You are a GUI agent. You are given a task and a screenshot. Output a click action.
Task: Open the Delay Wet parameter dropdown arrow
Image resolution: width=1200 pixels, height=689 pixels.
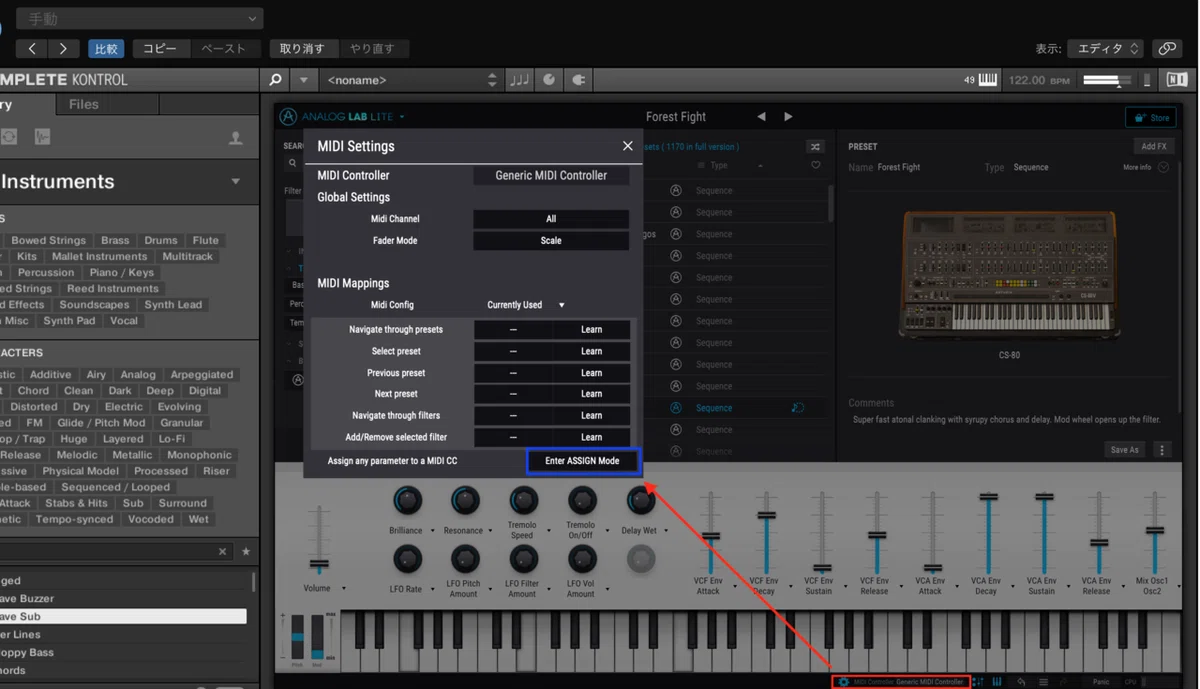[x=665, y=531]
